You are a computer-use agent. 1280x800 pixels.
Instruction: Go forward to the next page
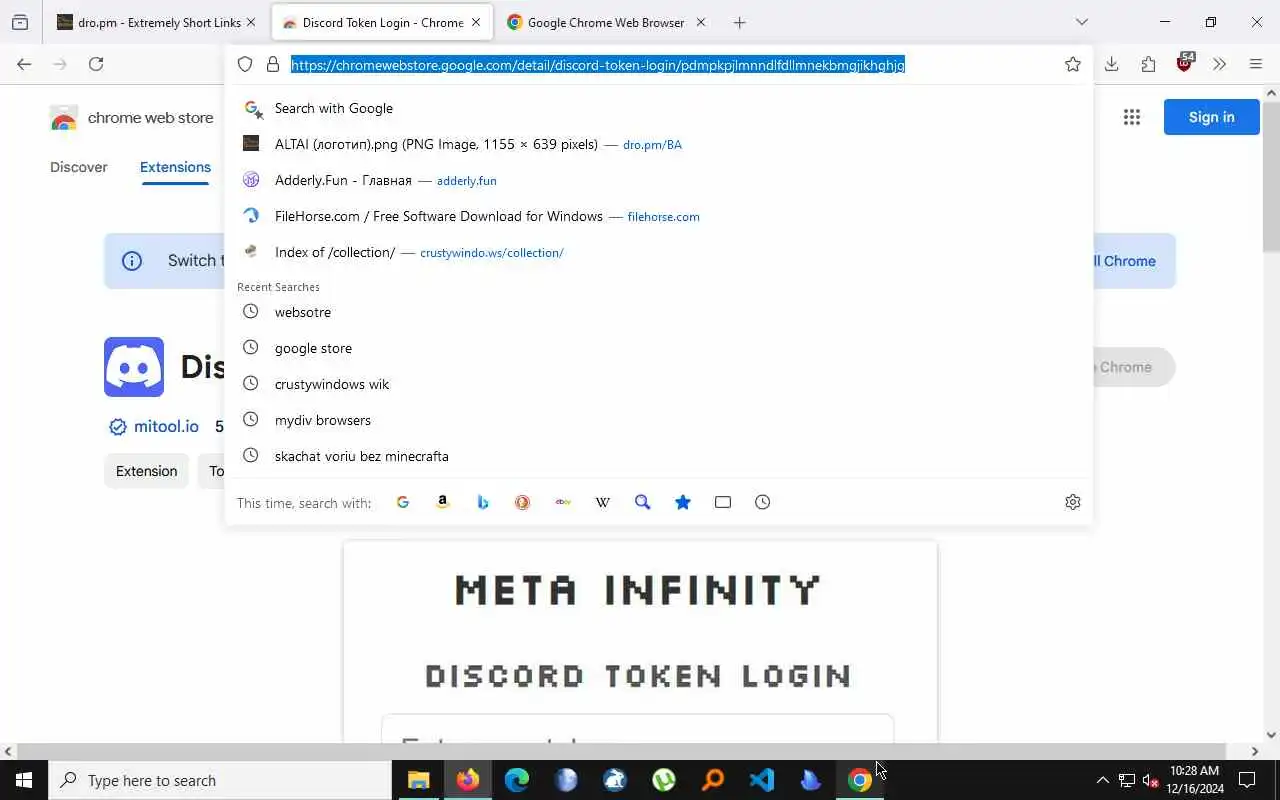[x=60, y=64]
